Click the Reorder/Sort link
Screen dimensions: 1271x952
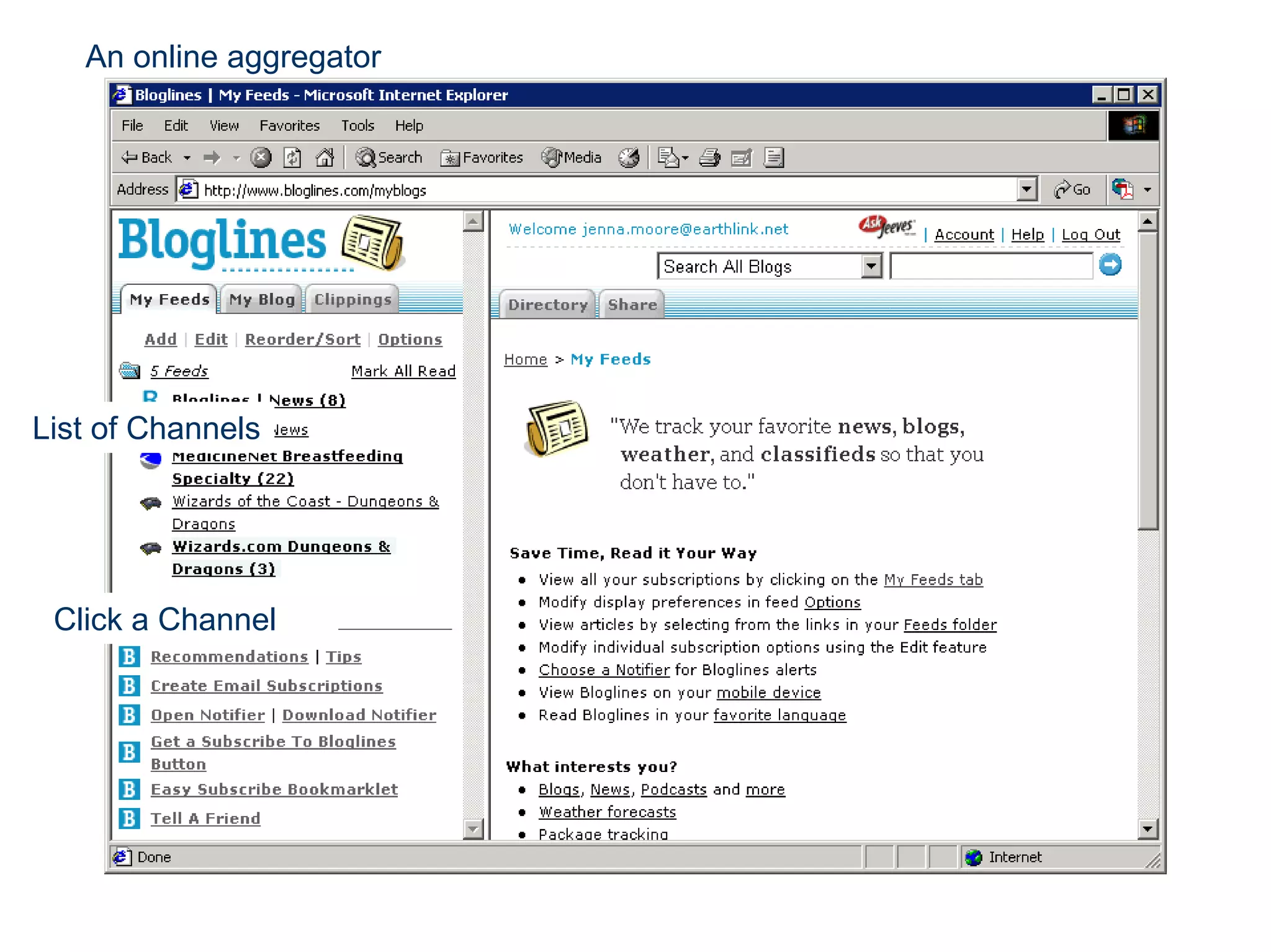tap(302, 339)
